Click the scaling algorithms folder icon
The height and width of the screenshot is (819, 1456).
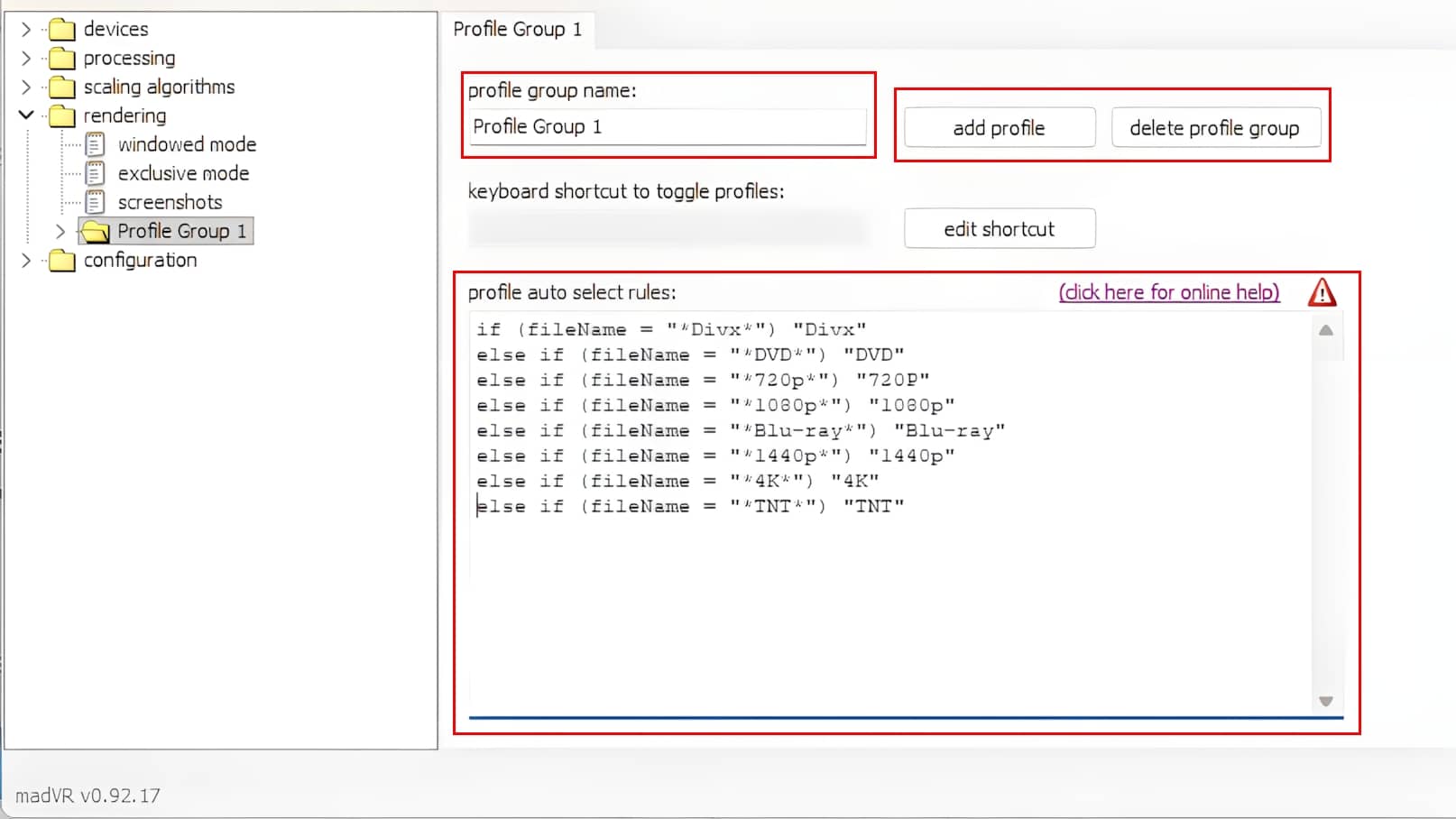(x=61, y=87)
